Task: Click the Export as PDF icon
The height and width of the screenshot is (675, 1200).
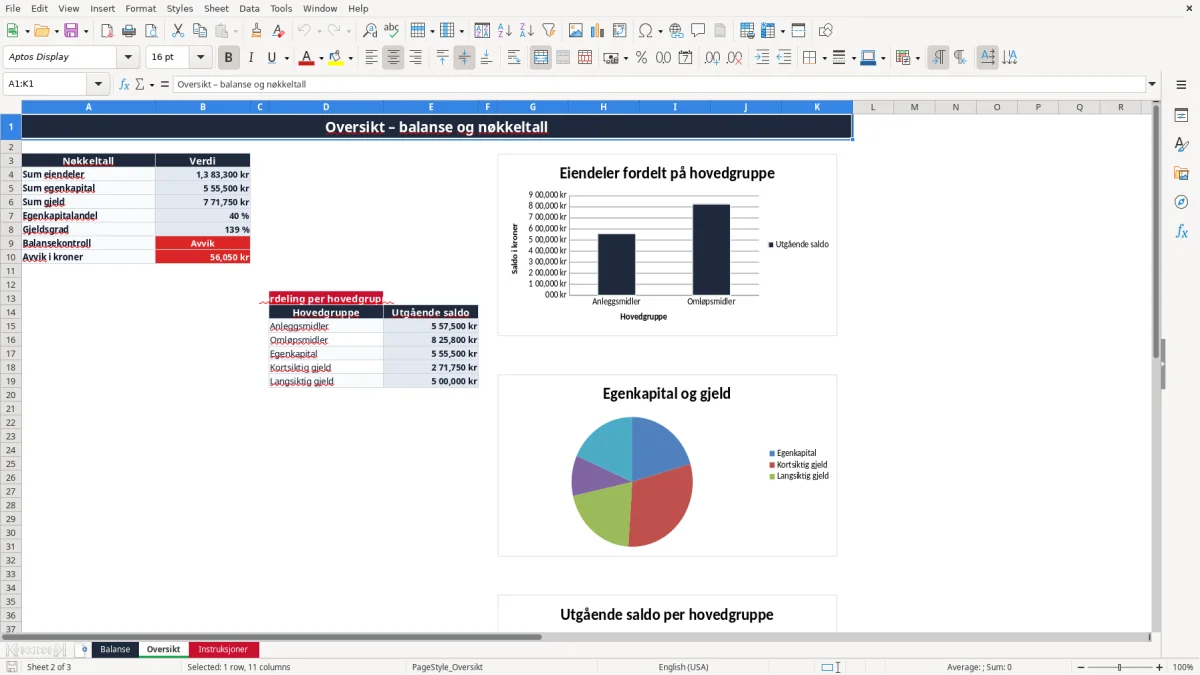Action: point(106,31)
